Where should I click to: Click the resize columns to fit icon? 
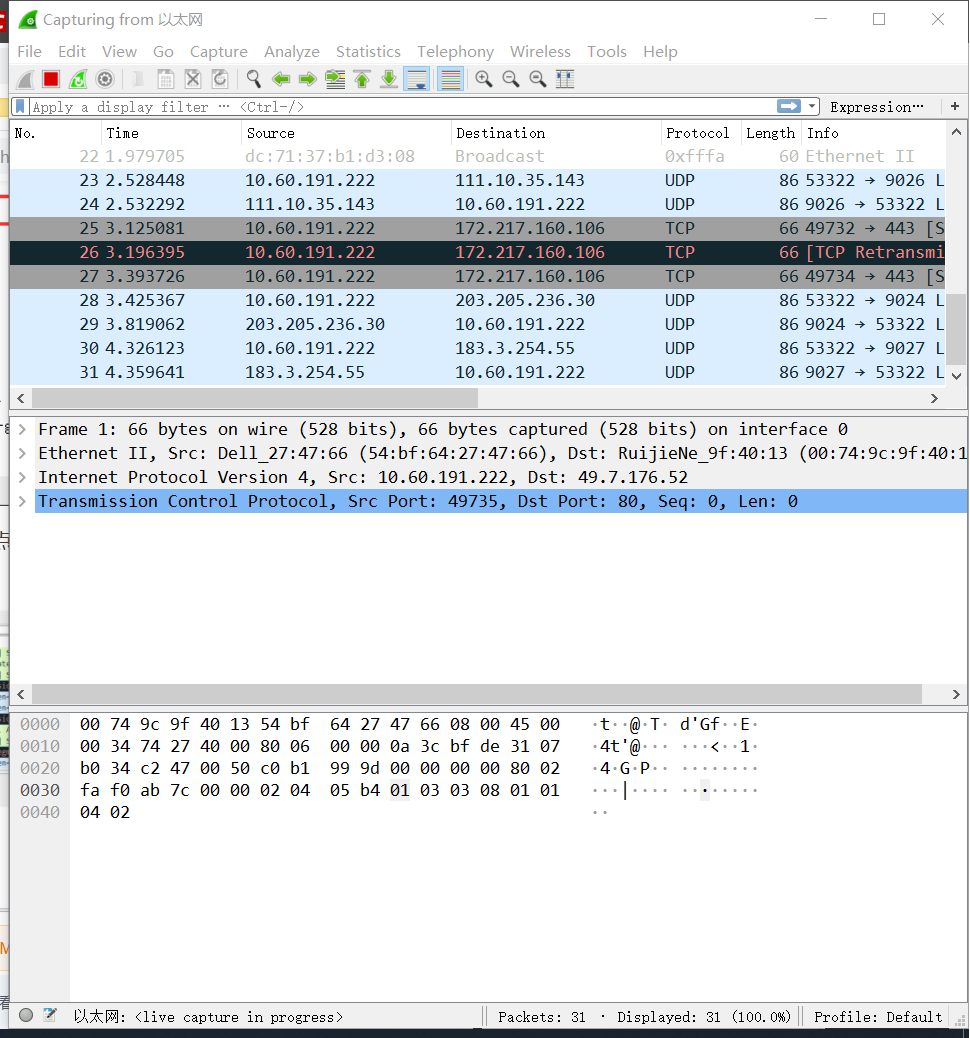pos(565,79)
